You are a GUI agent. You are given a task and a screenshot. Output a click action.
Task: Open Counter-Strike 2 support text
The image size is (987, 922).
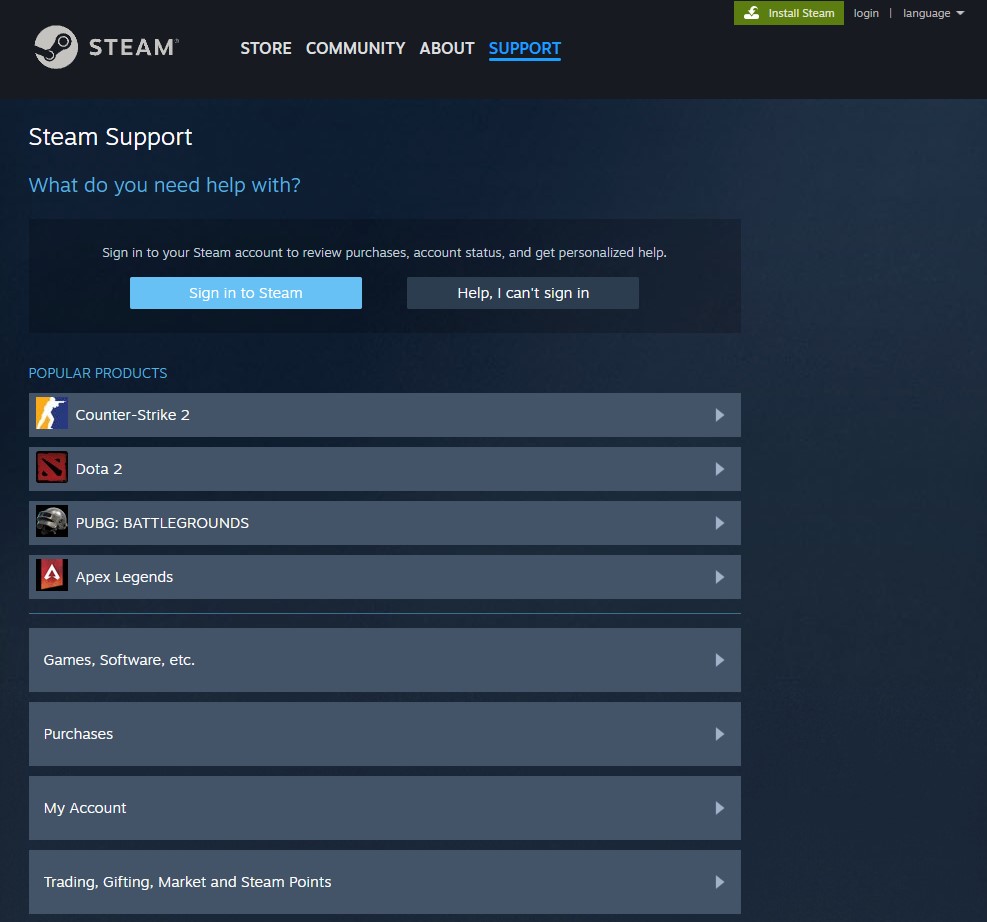132,415
